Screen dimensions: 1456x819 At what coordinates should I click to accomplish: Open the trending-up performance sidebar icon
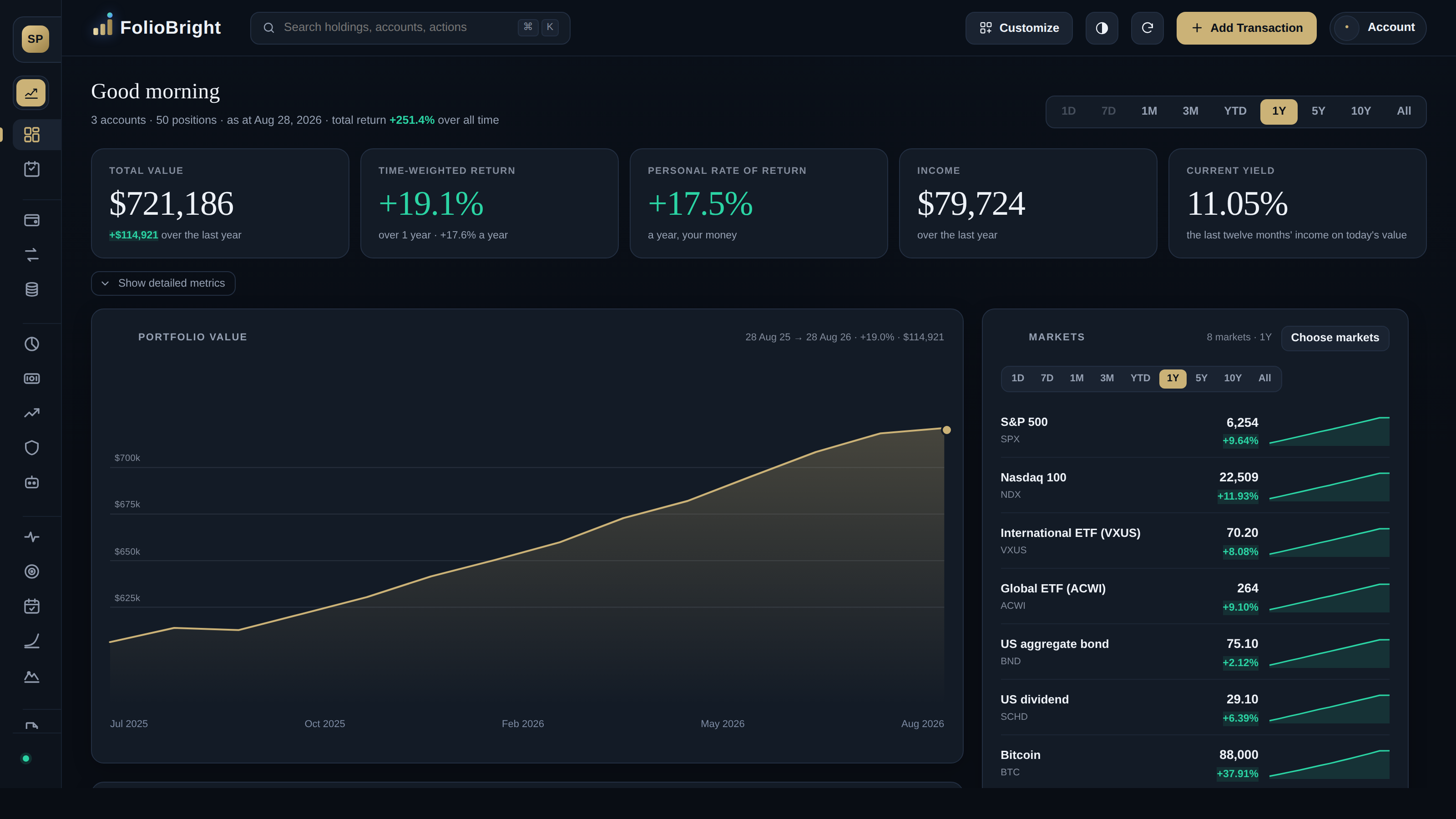coord(32,413)
